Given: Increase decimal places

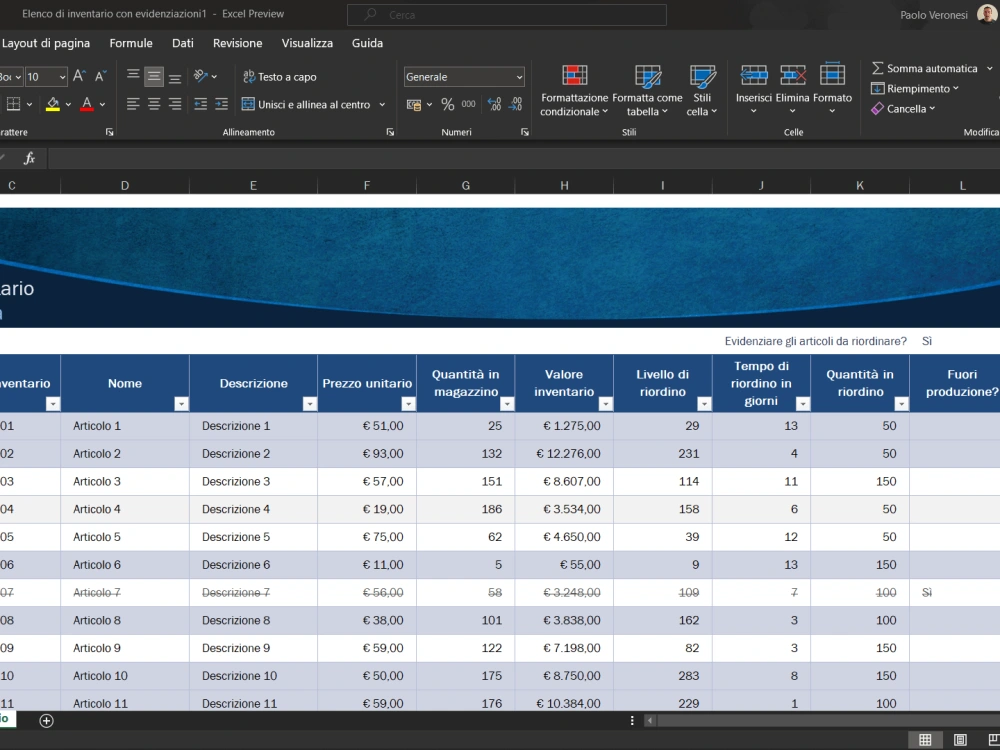Looking at the screenshot, I should [x=494, y=105].
